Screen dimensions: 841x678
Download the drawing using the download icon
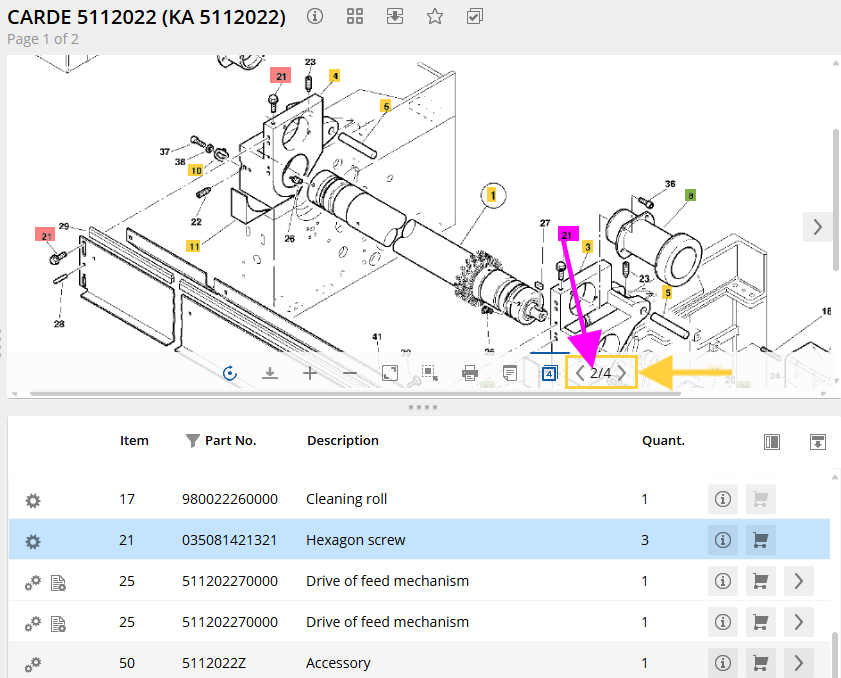click(x=269, y=373)
